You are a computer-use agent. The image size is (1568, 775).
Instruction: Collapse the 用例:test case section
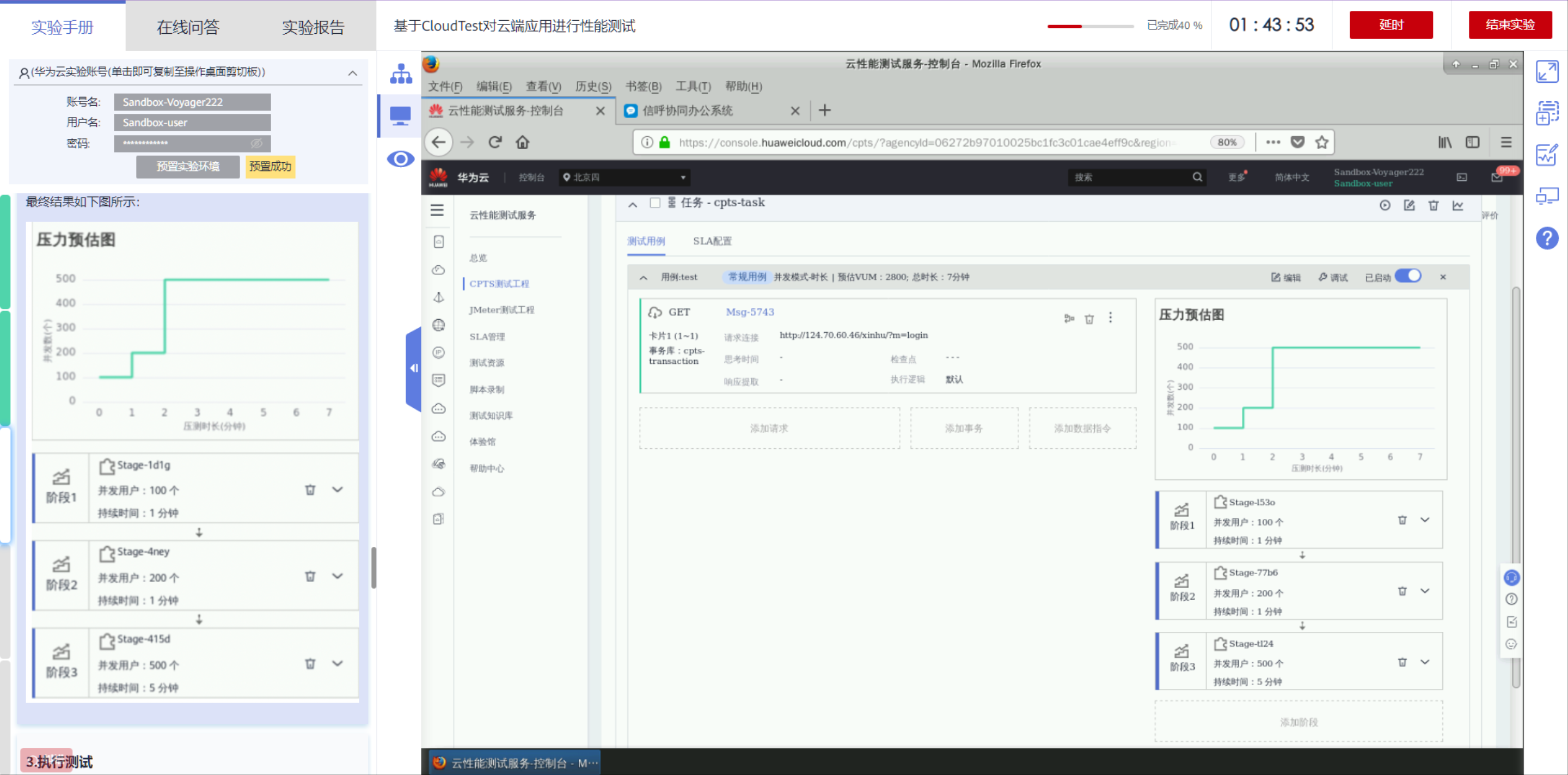click(x=644, y=277)
